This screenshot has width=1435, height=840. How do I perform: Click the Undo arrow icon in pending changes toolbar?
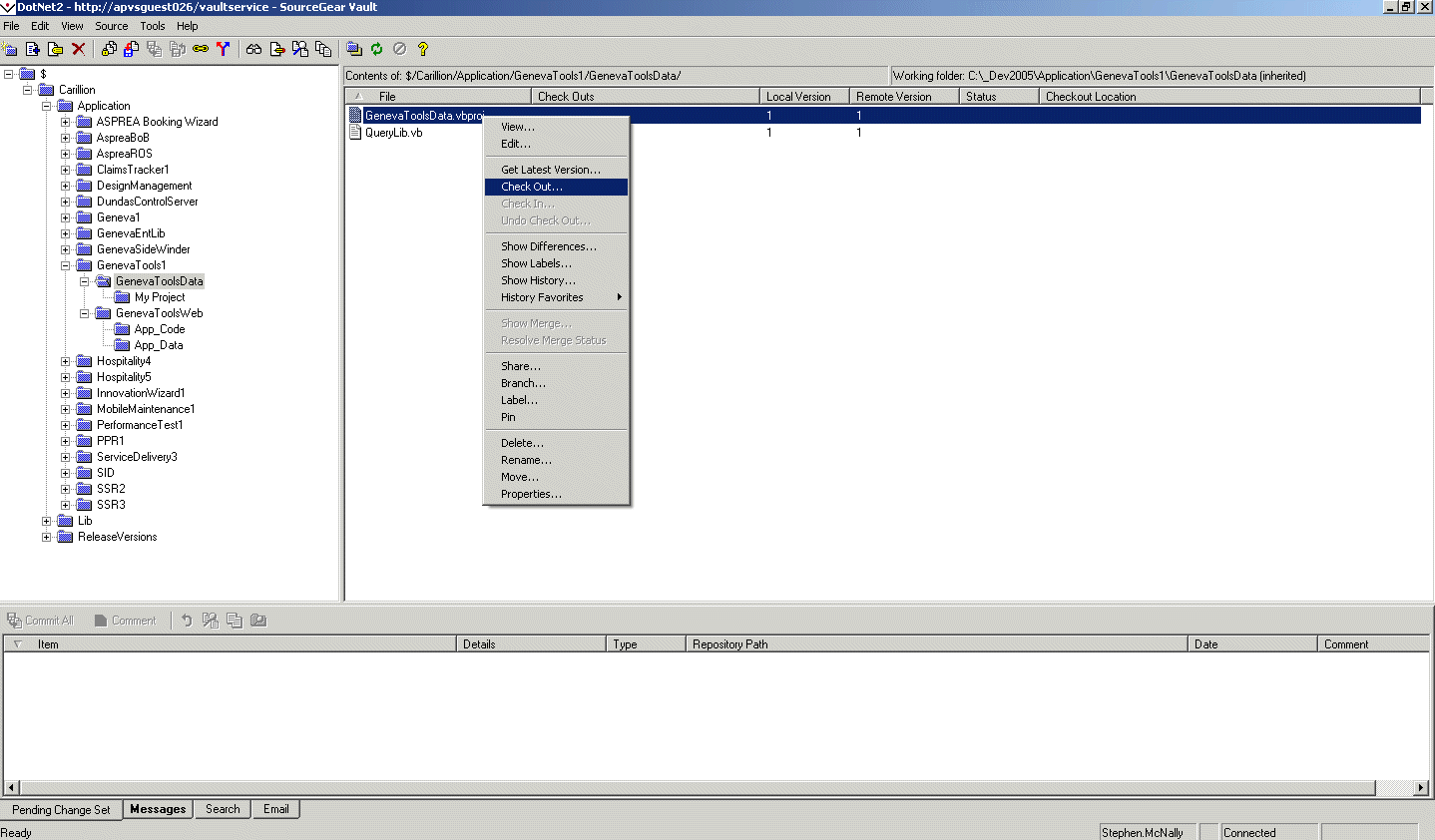pyautogui.click(x=187, y=621)
